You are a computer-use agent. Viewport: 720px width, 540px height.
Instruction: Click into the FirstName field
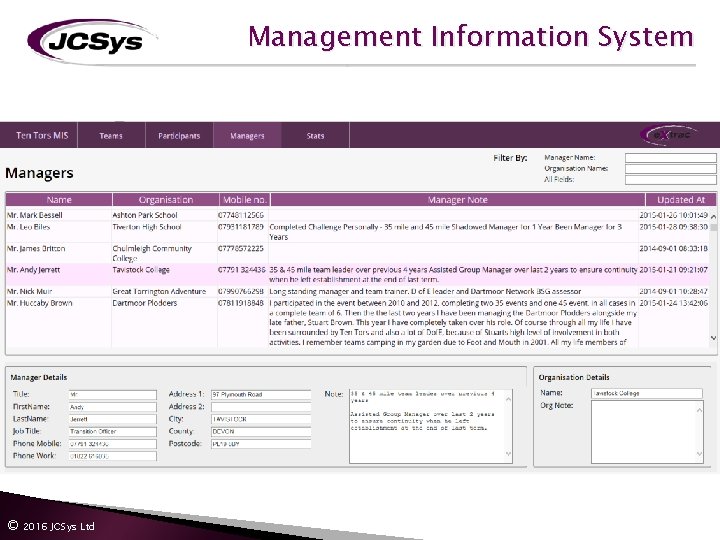(x=112, y=407)
